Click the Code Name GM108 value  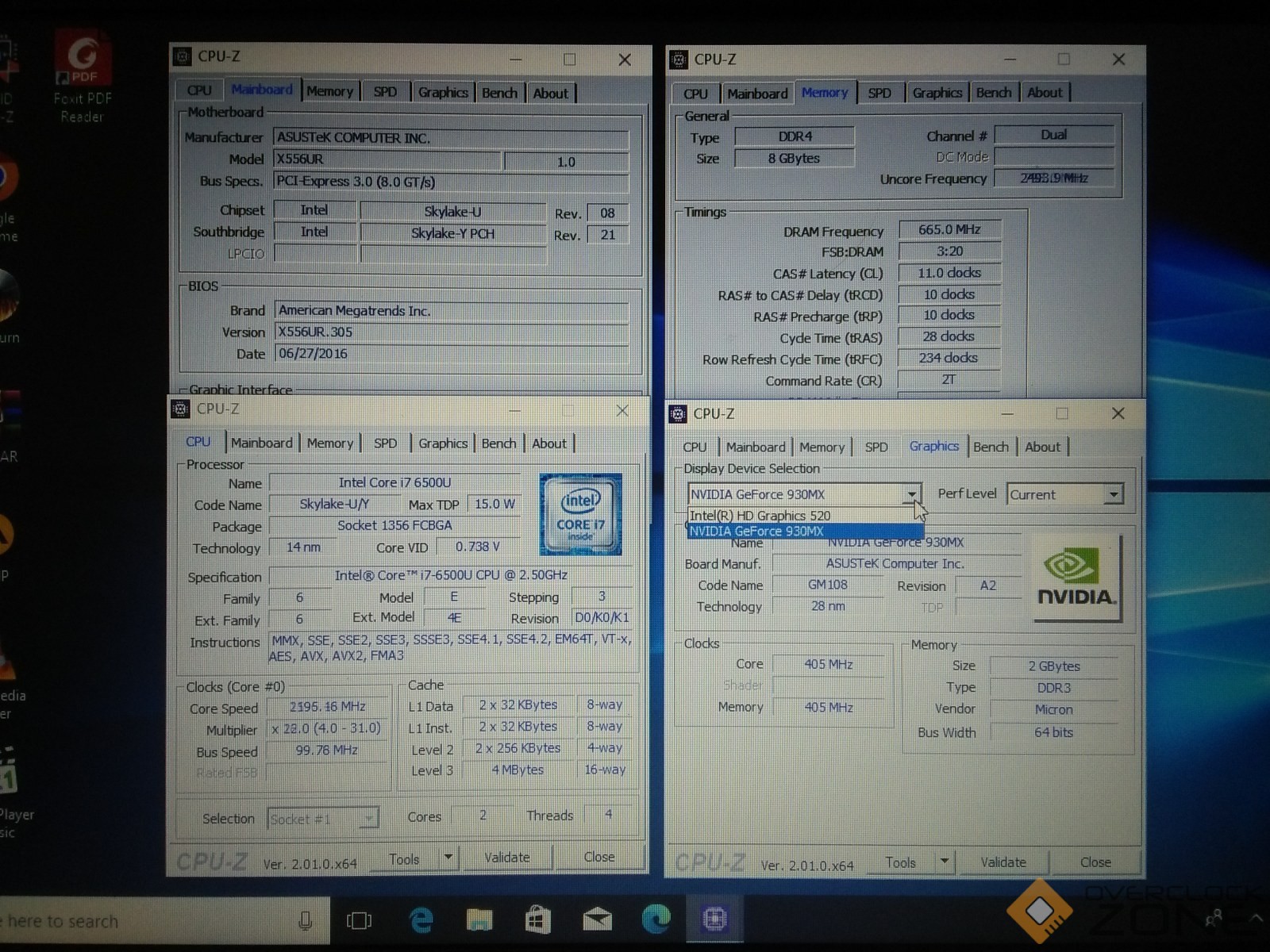[828, 585]
